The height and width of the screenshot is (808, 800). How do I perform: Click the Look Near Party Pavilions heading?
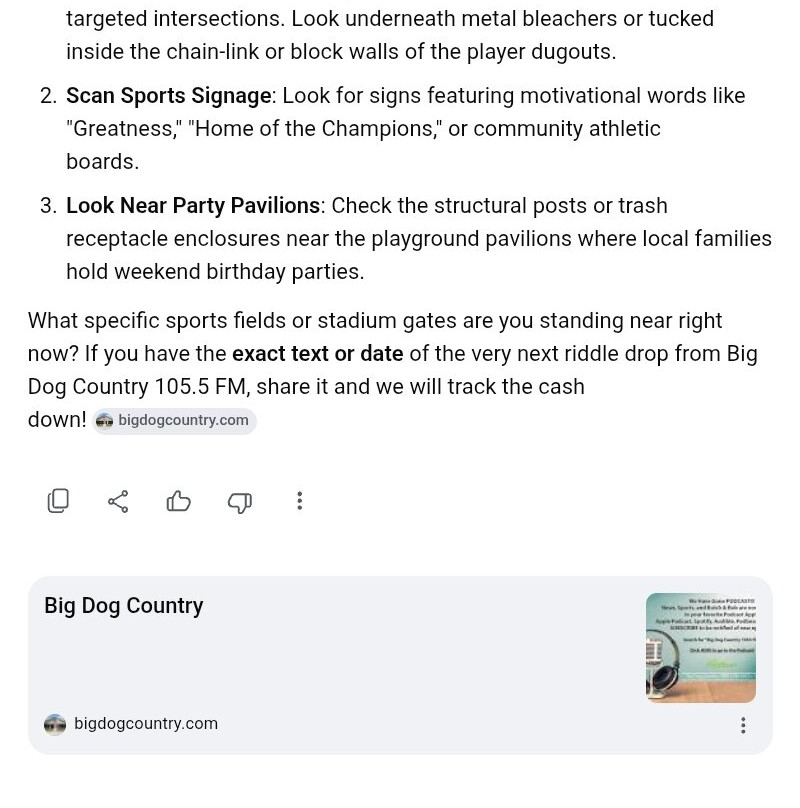(x=193, y=206)
